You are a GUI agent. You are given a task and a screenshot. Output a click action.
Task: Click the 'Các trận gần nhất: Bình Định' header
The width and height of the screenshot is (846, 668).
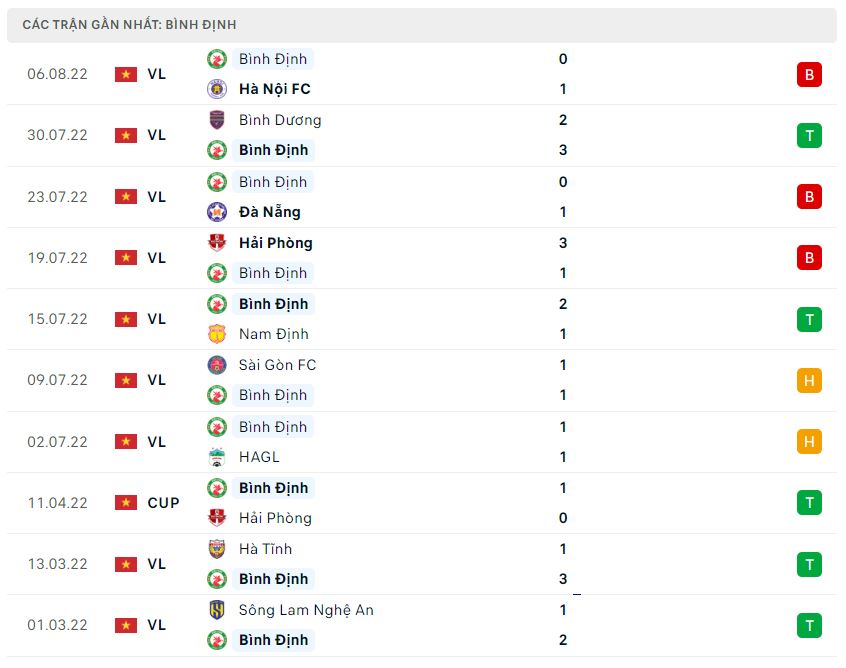pyautogui.click(x=130, y=24)
